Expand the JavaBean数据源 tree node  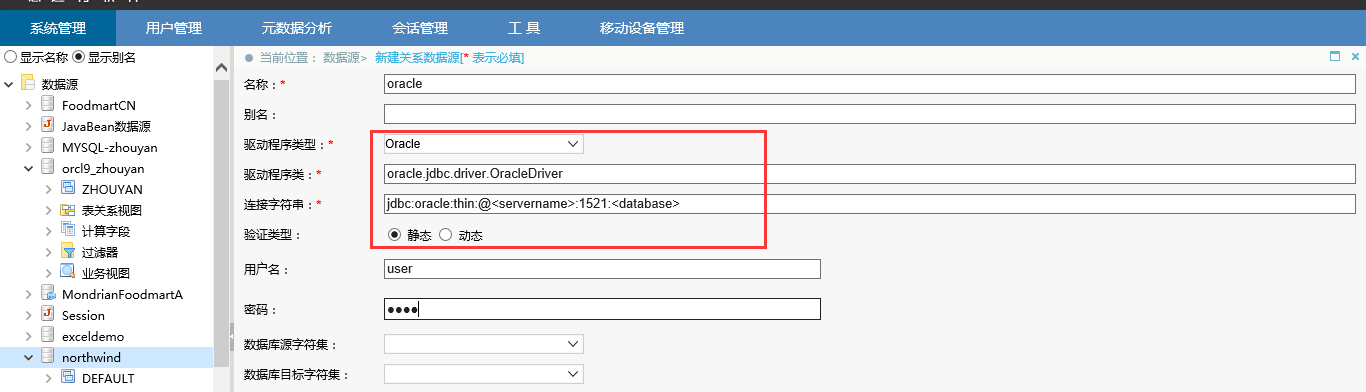pyautogui.click(x=29, y=126)
